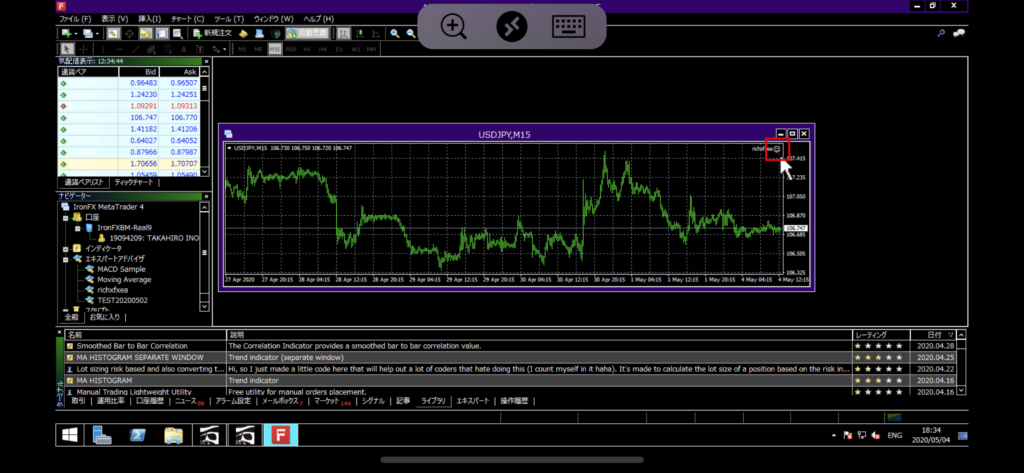The width and height of the screenshot is (1024, 473).
Task: Click the smiley face icon on chart
Action: click(x=777, y=149)
